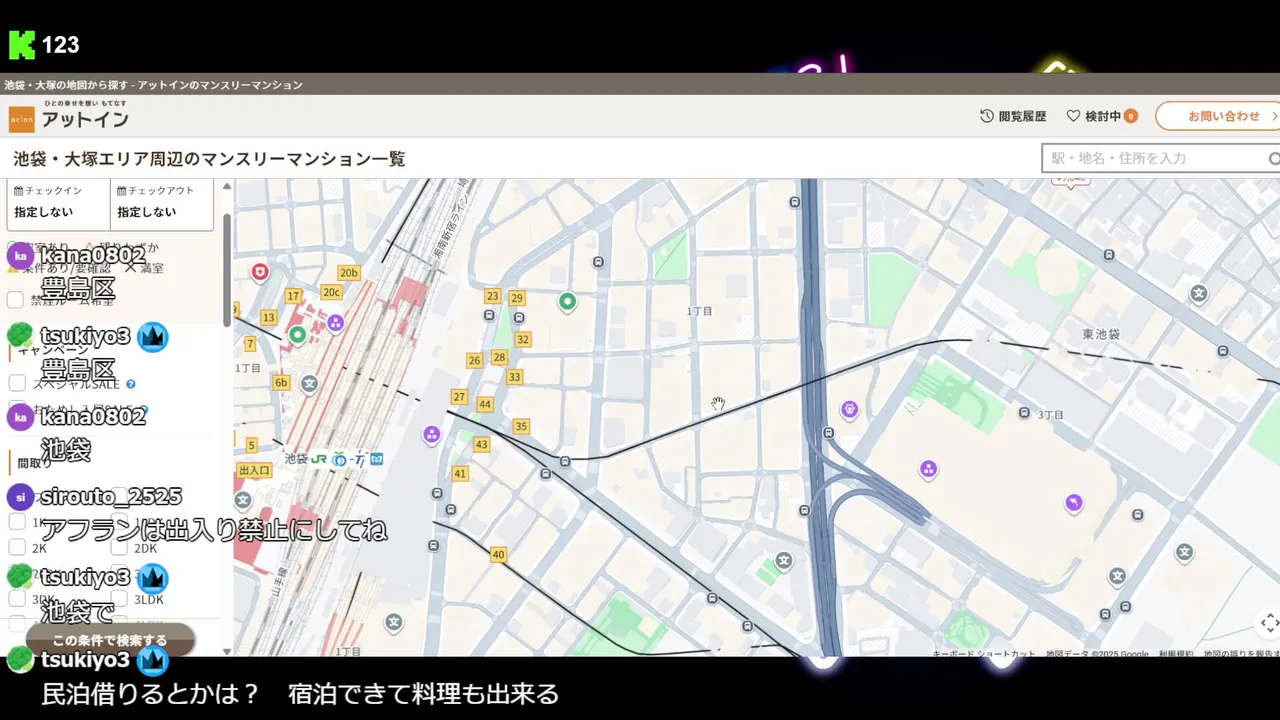Click exit 20b yellow marker
The height and width of the screenshot is (720, 1280).
tap(348, 273)
